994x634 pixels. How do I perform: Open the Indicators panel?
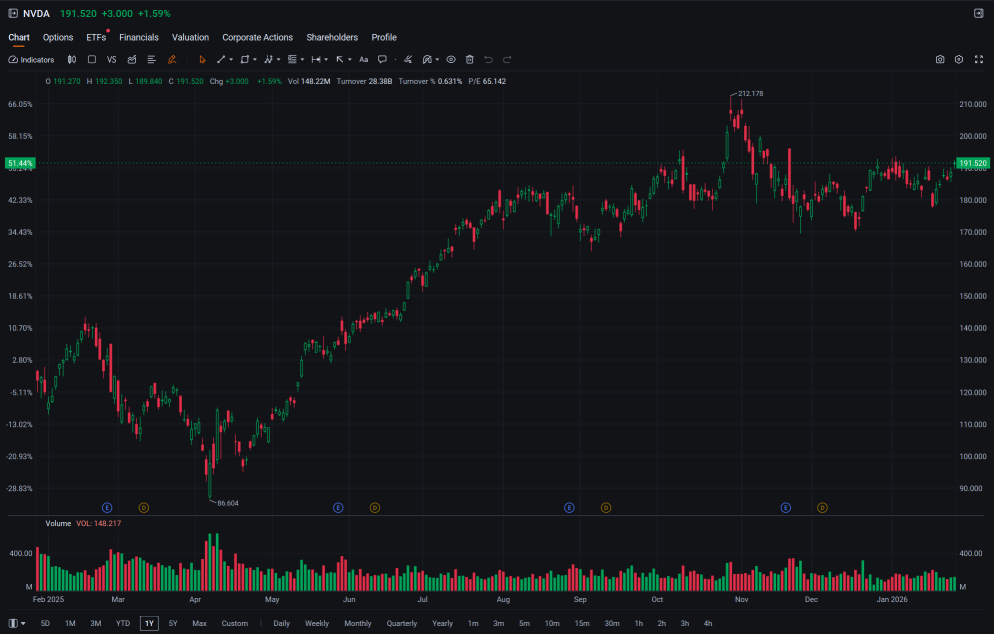pos(31,60)
